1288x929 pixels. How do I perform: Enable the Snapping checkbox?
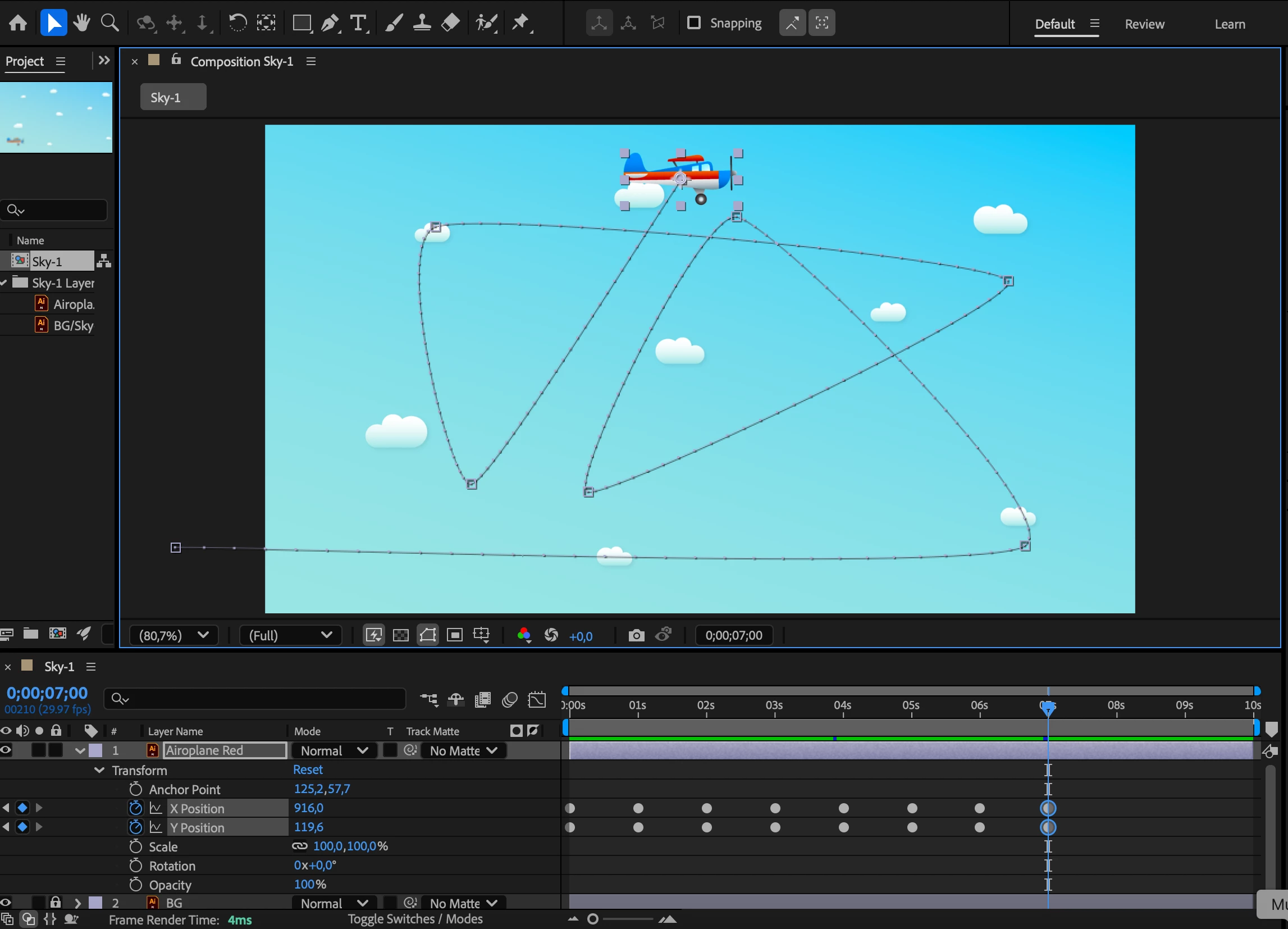click(693, 23)
